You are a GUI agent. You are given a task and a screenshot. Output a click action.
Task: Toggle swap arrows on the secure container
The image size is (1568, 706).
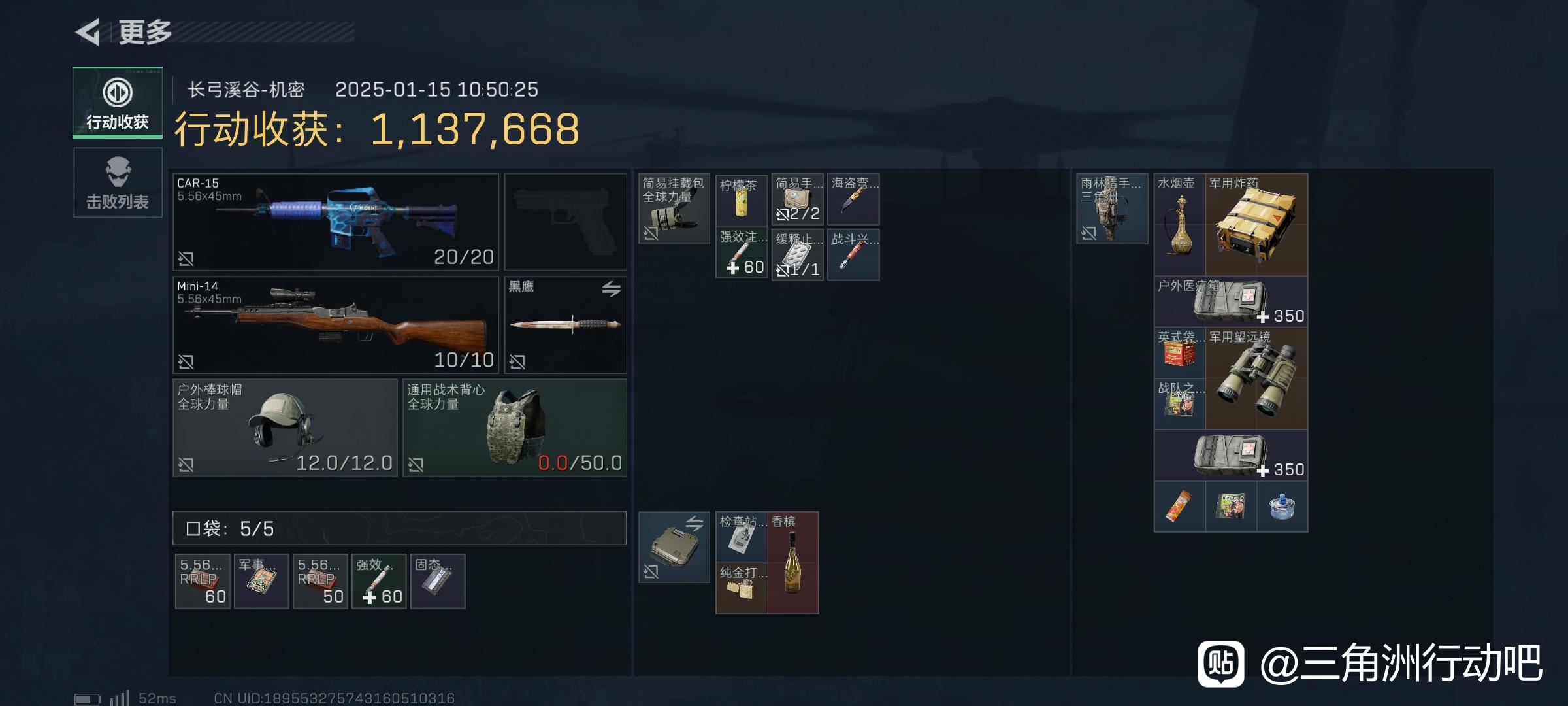(x=694, y=523)
